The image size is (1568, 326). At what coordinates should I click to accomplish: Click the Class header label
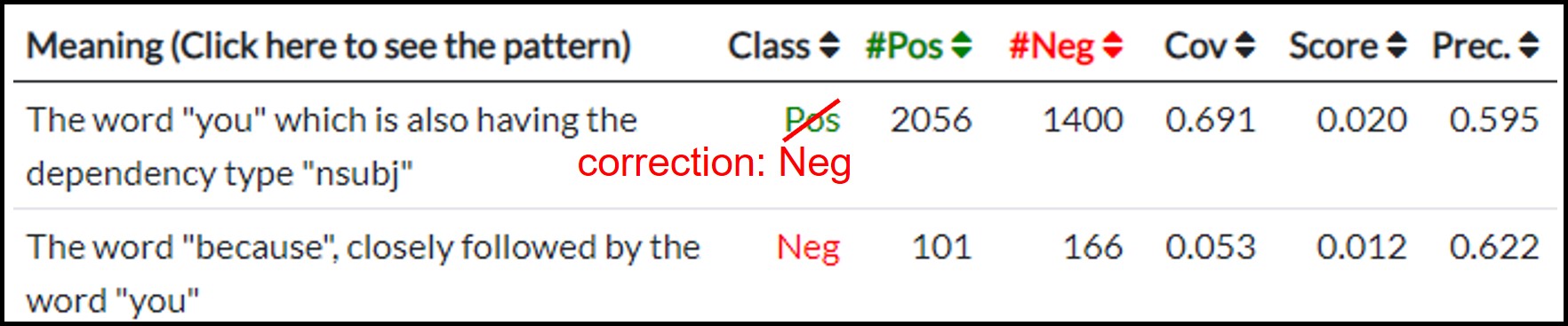tap(769, 46)
